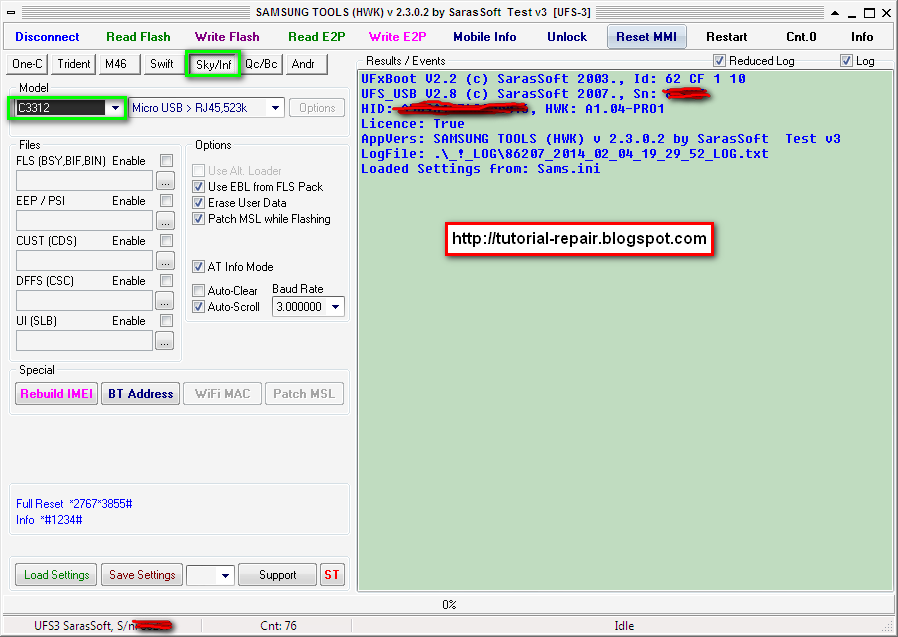Click the Disconnect button

tap(47, 37)
